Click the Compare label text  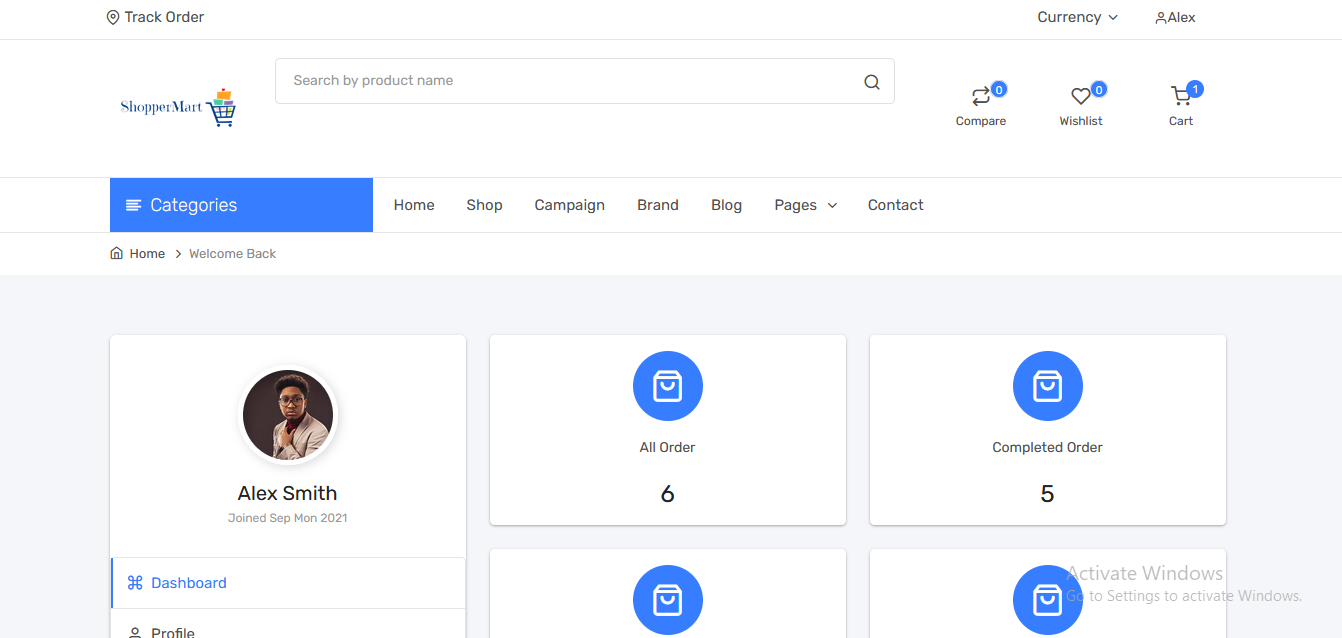point(981,121)
